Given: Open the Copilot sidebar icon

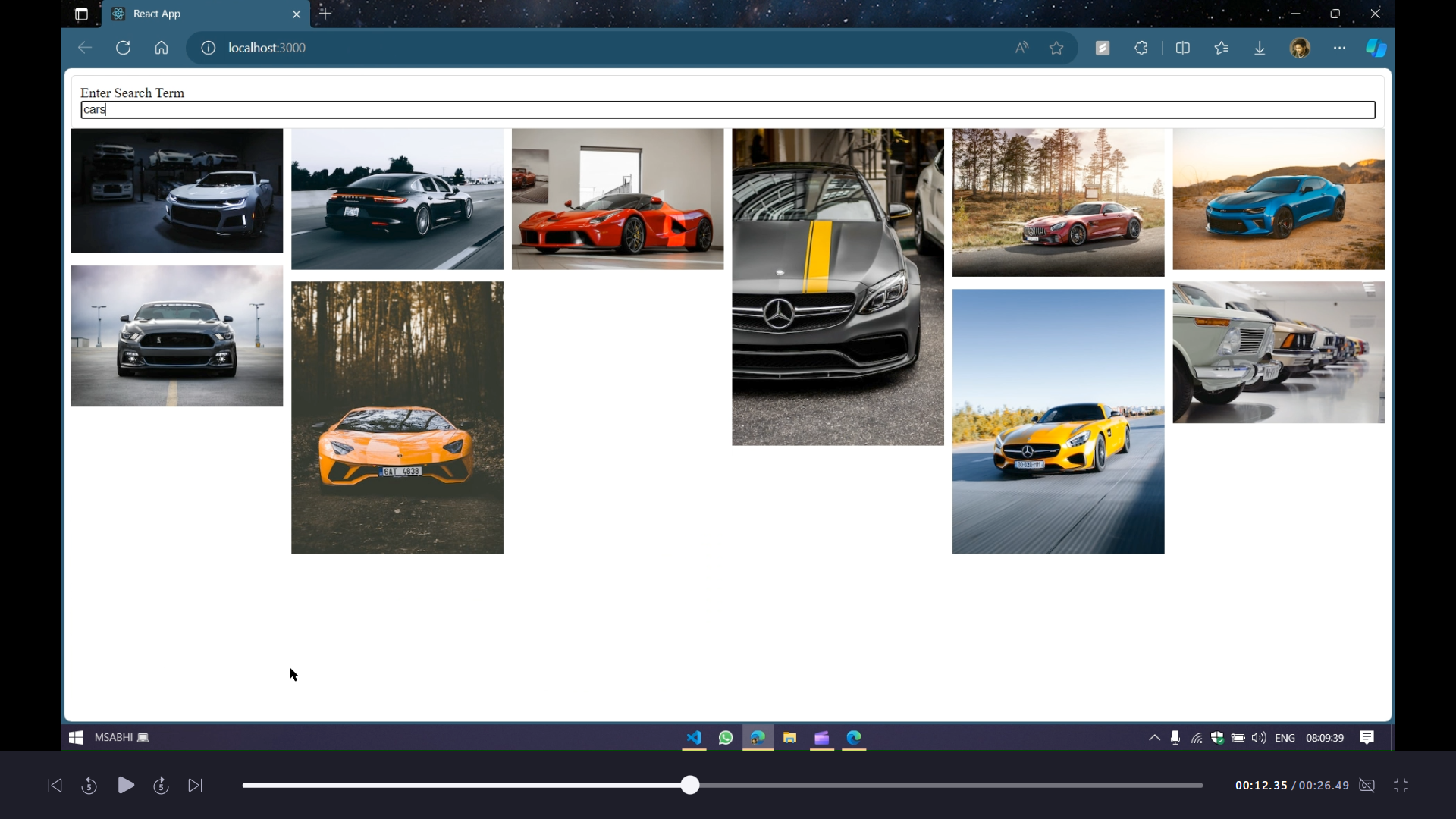Looking at the screenshot, I should point(1376,48).
